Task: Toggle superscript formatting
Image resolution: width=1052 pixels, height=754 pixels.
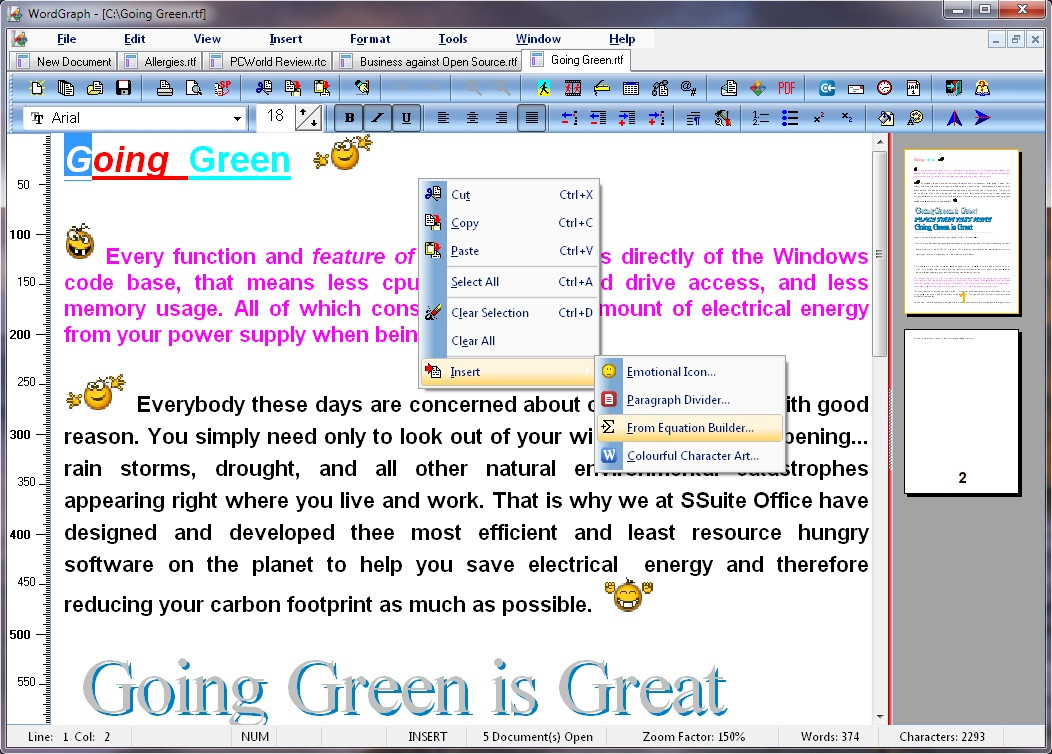Action: click(x=819, y=118)
